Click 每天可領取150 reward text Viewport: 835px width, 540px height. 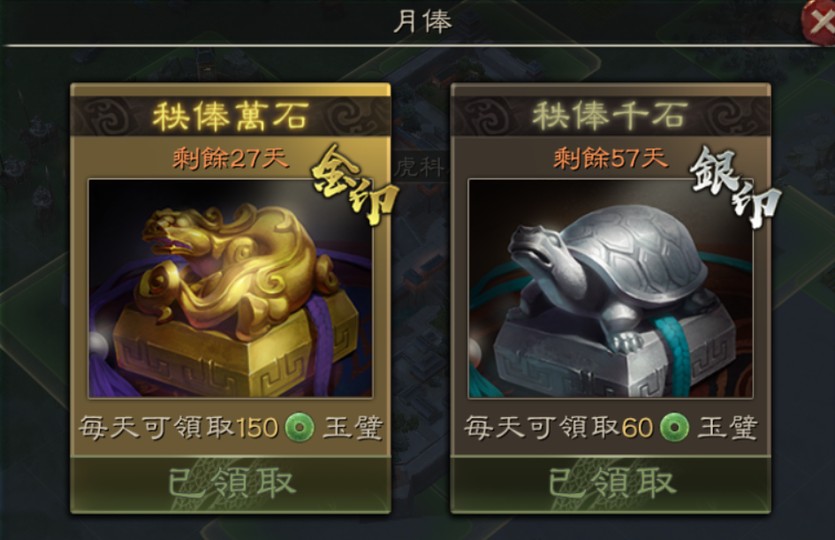(x=178, y=427)
